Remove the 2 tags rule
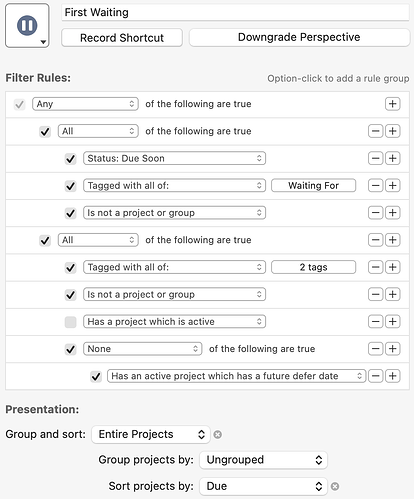The width and height of the screenshot is (414, 499). [x=375, y=267]
